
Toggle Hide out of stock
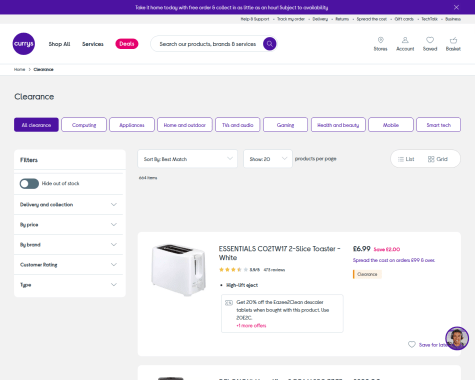coord(29,184)
